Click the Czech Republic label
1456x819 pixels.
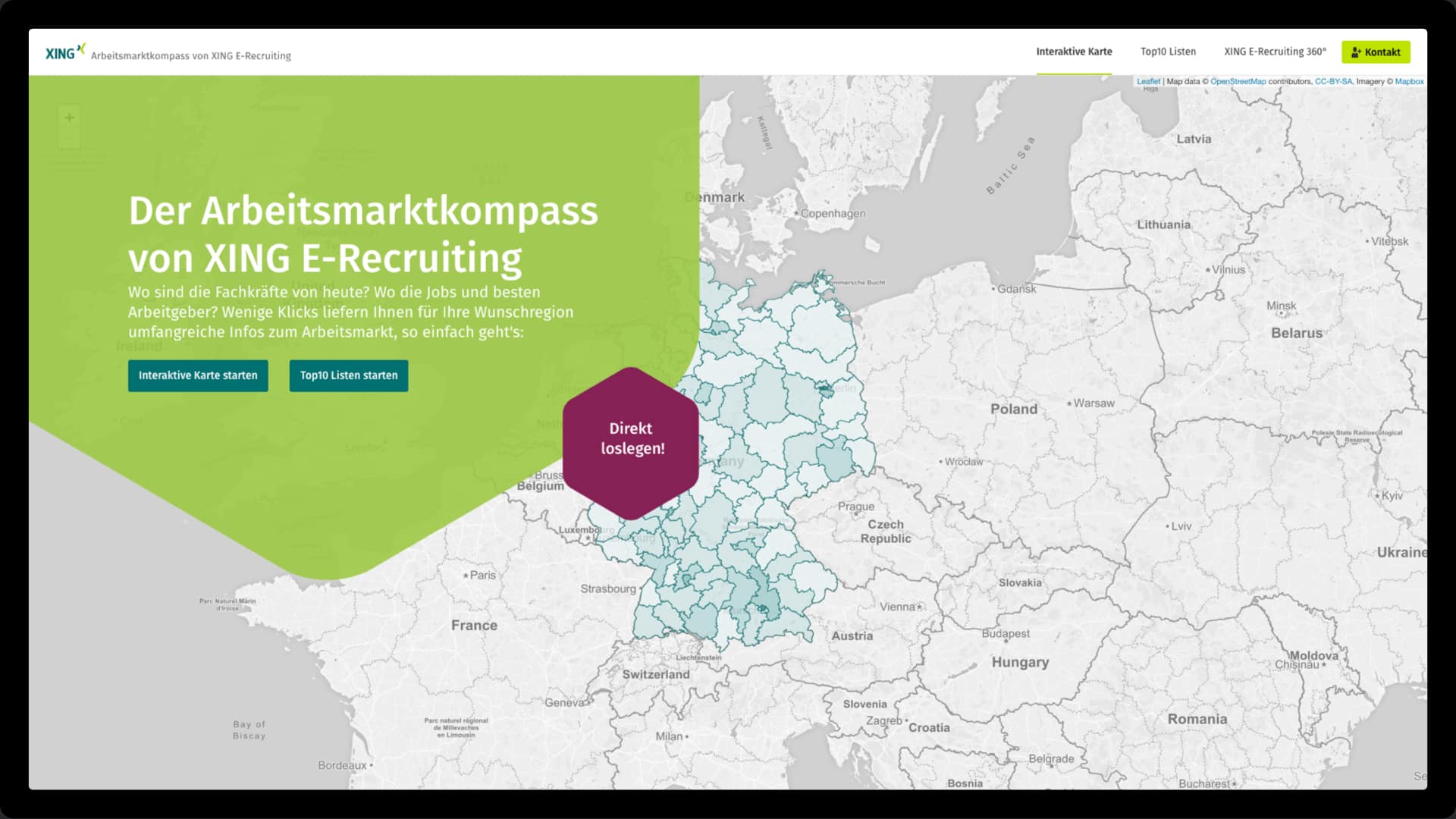click(886, 531)
